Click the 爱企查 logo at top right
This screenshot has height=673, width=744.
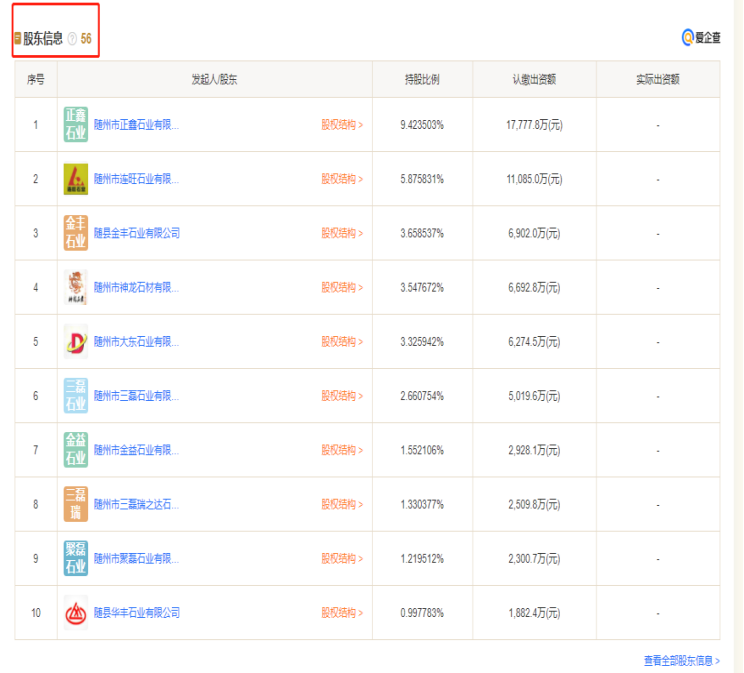(701, 38)
